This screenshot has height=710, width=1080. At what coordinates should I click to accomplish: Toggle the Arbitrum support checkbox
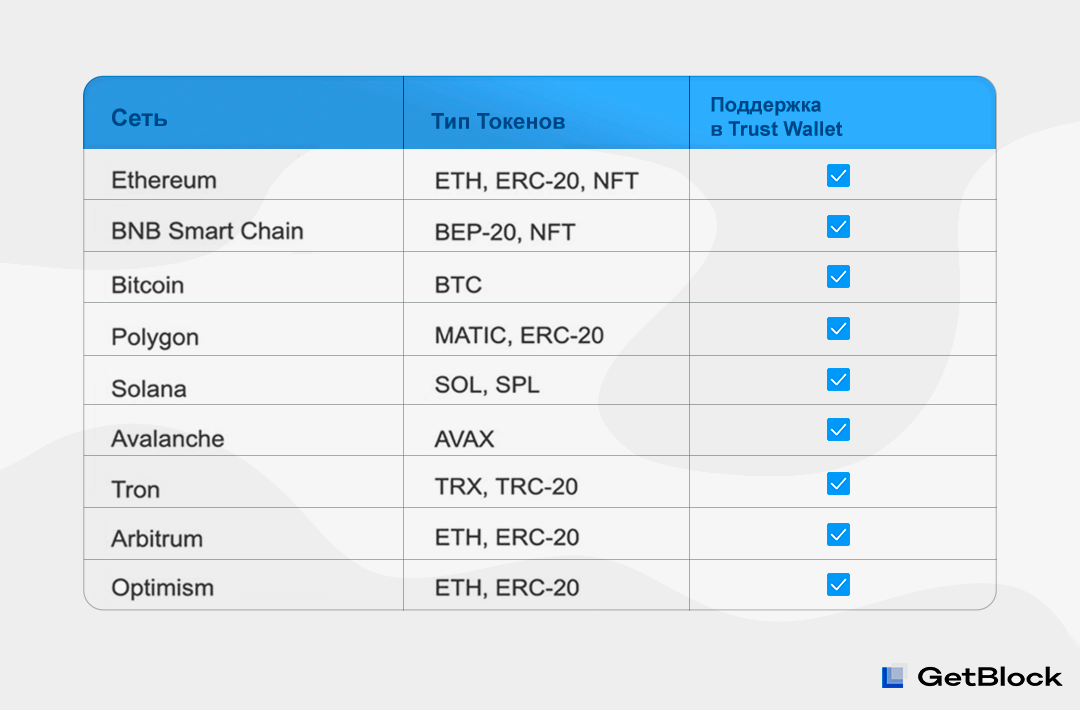838,534
